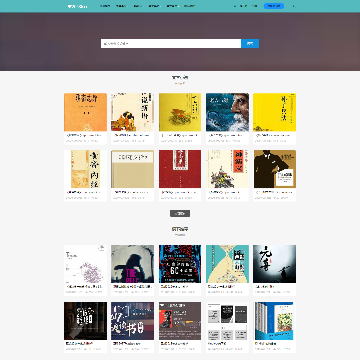Open the white cover with the purple flower sketch
This screenshot has width=360, height=360.
tap(85, 264)
